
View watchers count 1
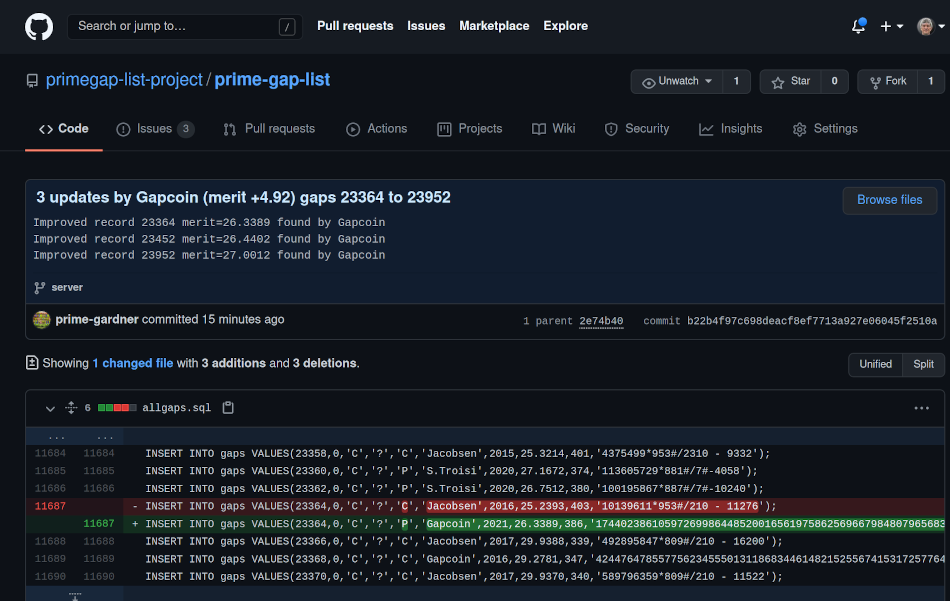click(x=736, y=81)
